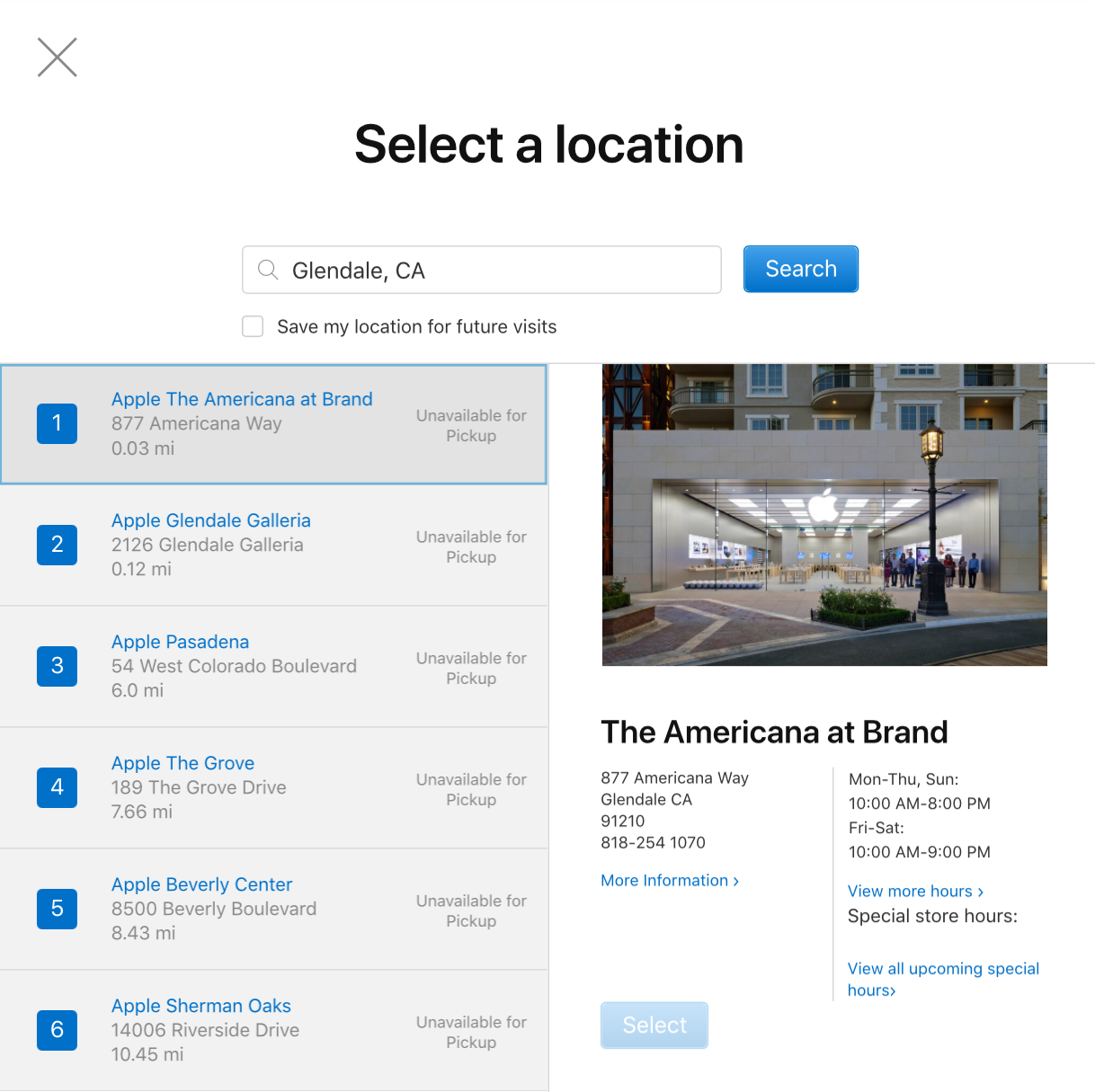Viewport: 1095px width, 1092px height.
Task: Click the 0.12 mi distance text
Action: coord(141,569)
